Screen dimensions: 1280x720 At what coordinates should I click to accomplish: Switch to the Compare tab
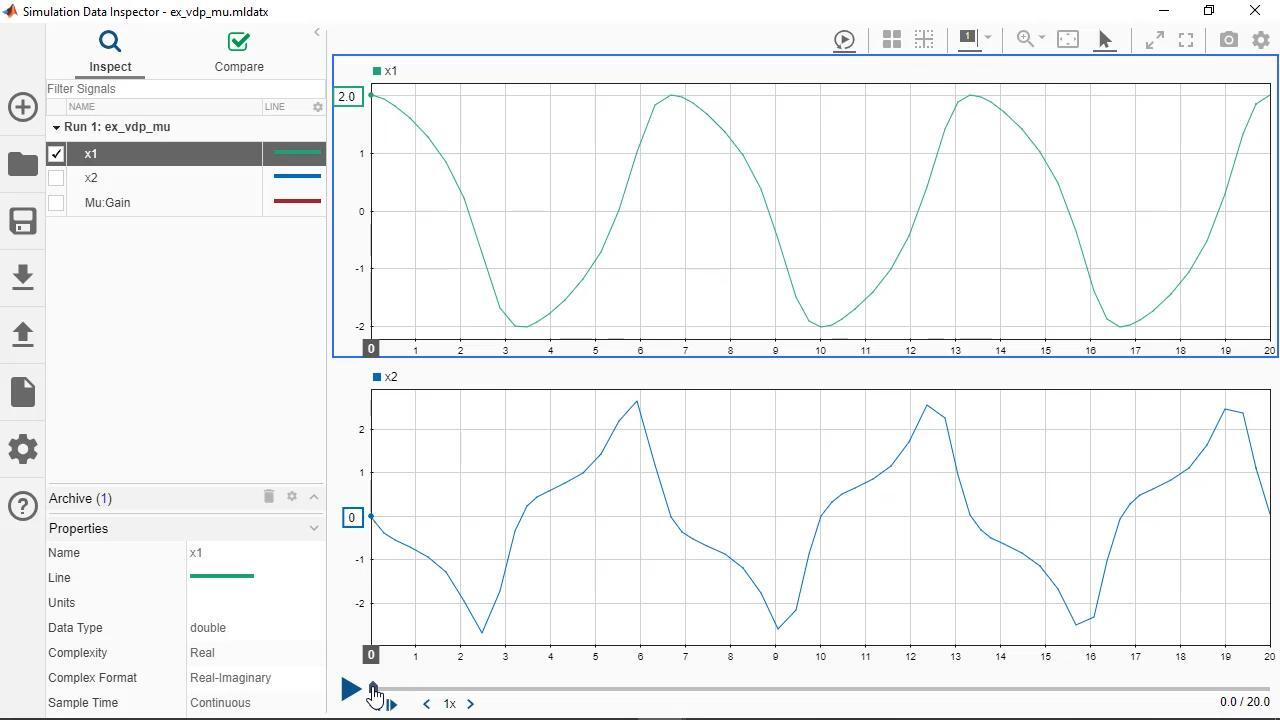(239, 52)
